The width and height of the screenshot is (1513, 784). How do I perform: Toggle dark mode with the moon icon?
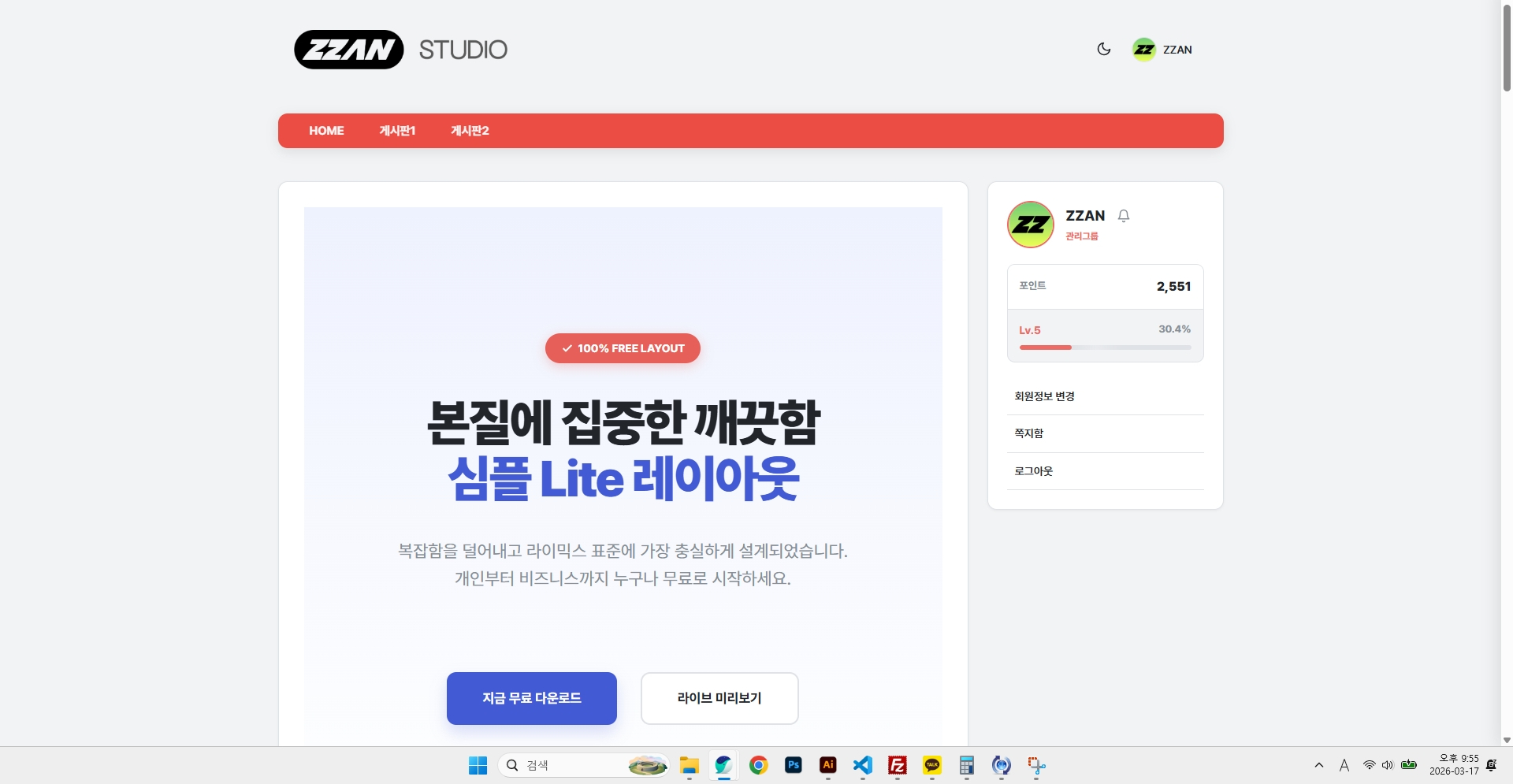click(x=1103, y=49)
